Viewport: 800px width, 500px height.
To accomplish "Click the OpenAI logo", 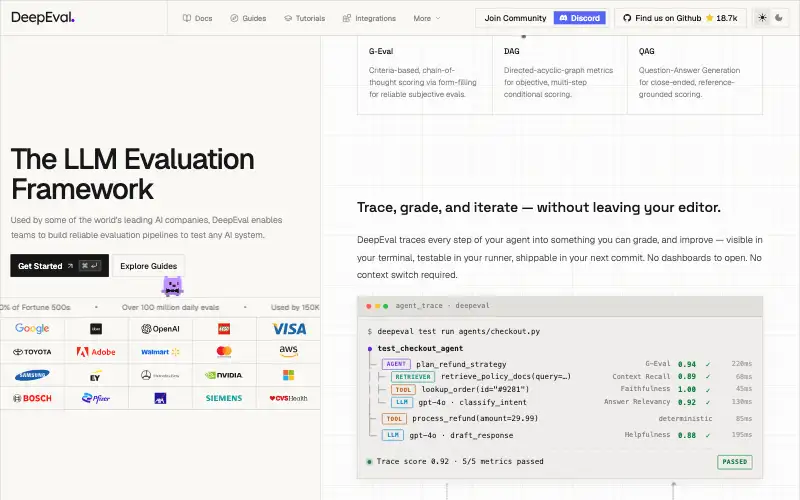I will (160, 329).
